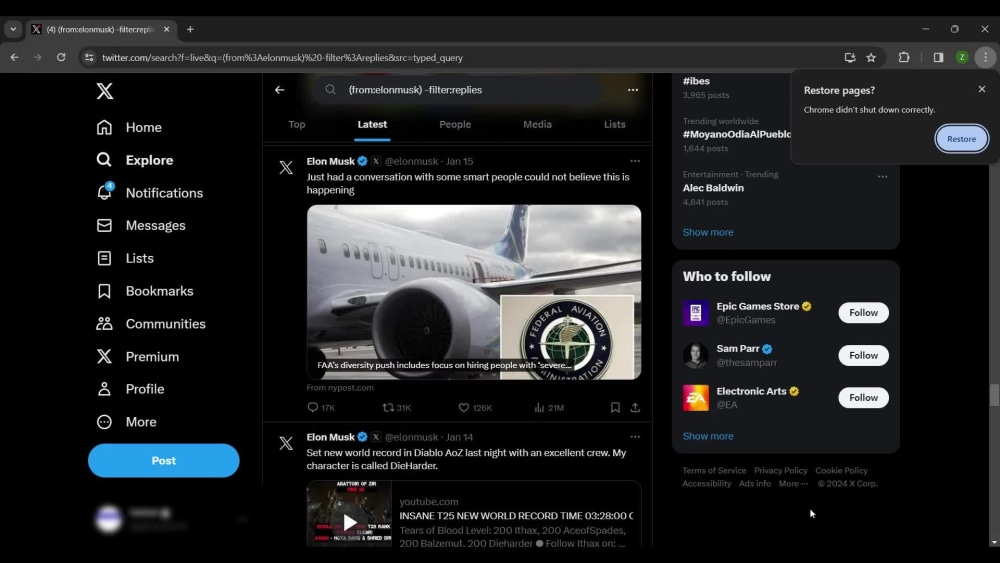Go back in Chrome browser history
The width and height of the screenshot is (1000, 563).
(x=14, y=57)
